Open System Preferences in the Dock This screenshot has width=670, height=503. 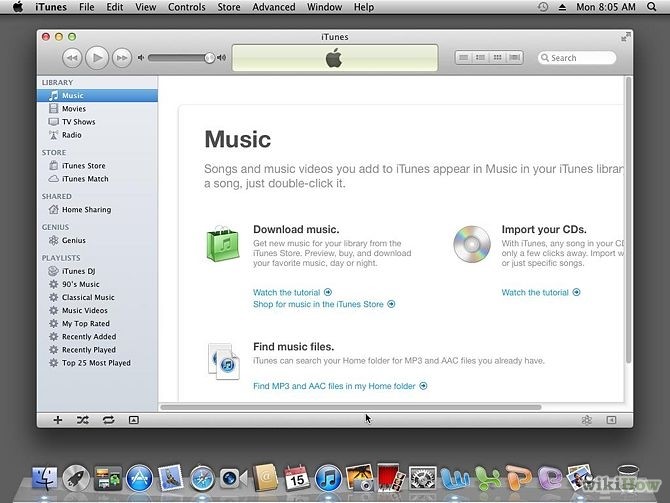coord(422,479)
